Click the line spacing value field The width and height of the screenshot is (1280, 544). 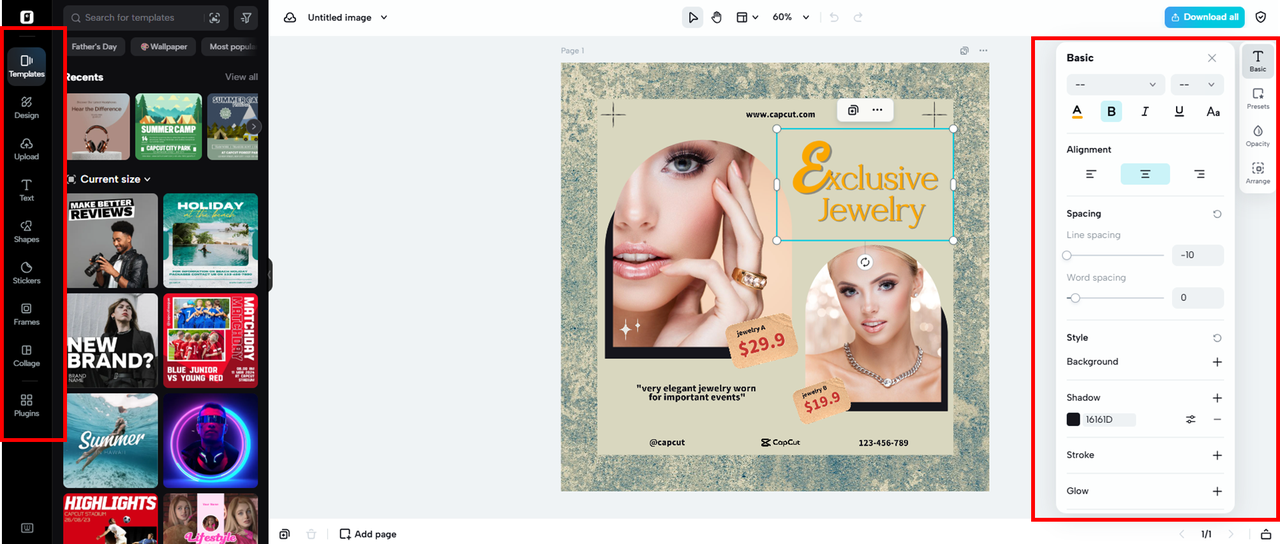tap(1198, 255)
